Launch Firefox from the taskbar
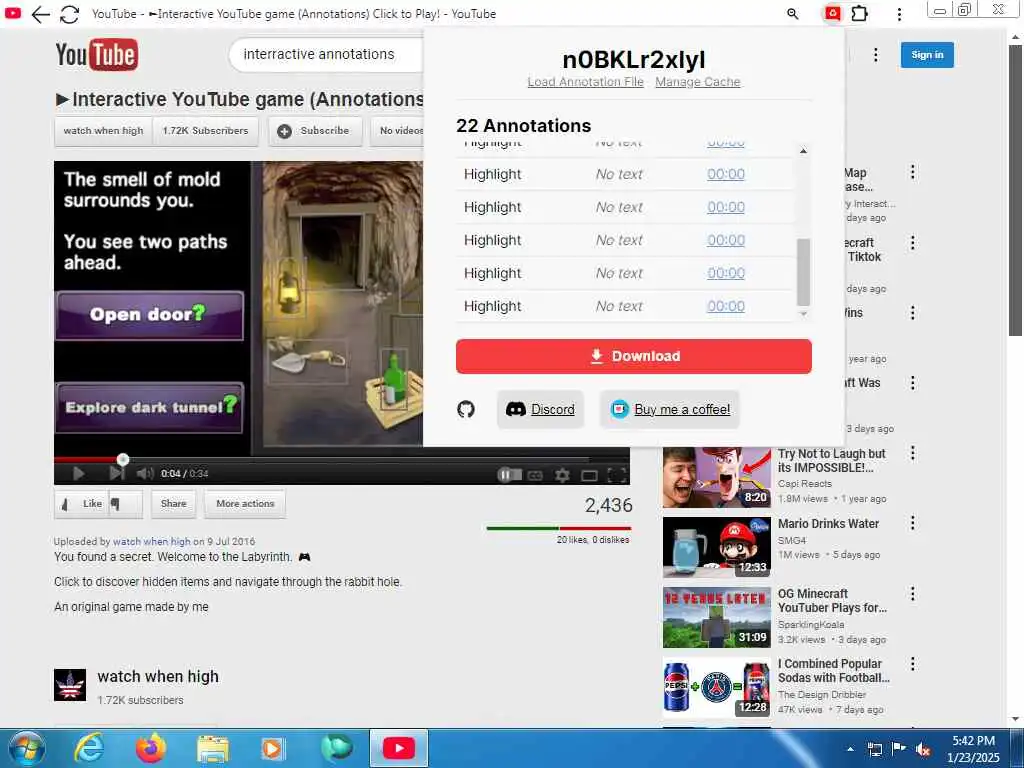The height and width of the screenshot is (768, 1024). [151, 748]
